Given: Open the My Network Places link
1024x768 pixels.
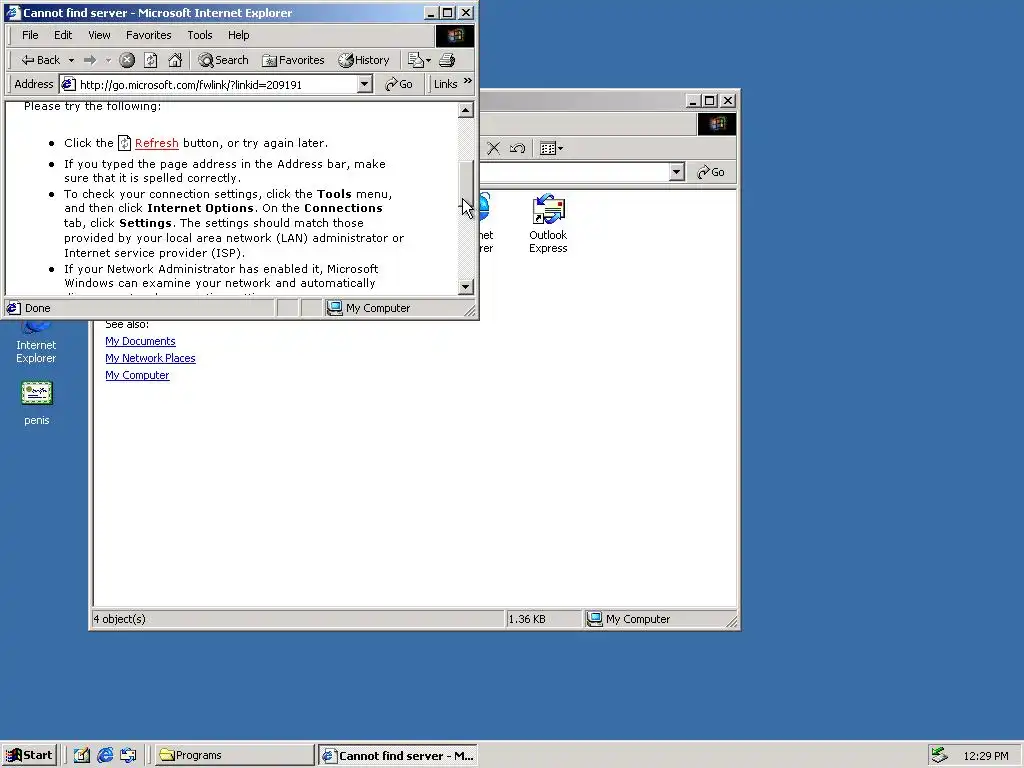Looking at the screenshot, I should (150, 358).
